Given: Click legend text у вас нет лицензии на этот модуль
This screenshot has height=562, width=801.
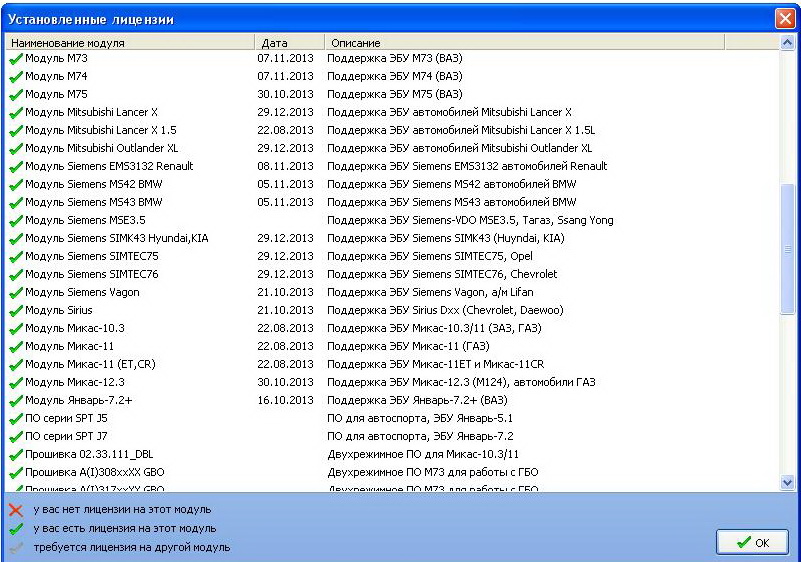Looking at the screenshot, I should tap(122, 509).
